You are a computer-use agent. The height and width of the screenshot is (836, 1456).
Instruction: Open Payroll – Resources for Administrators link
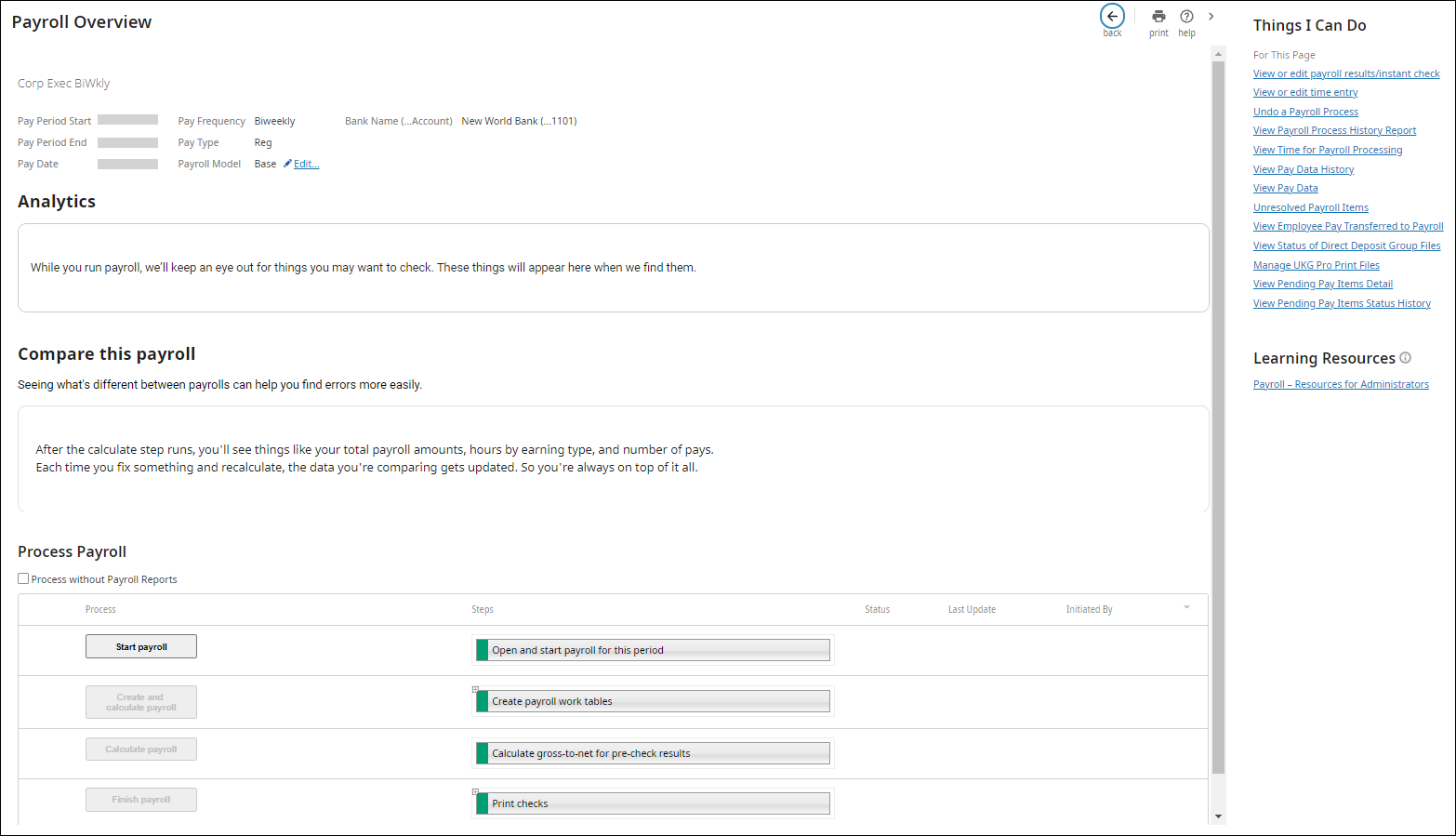point(1341,384)
